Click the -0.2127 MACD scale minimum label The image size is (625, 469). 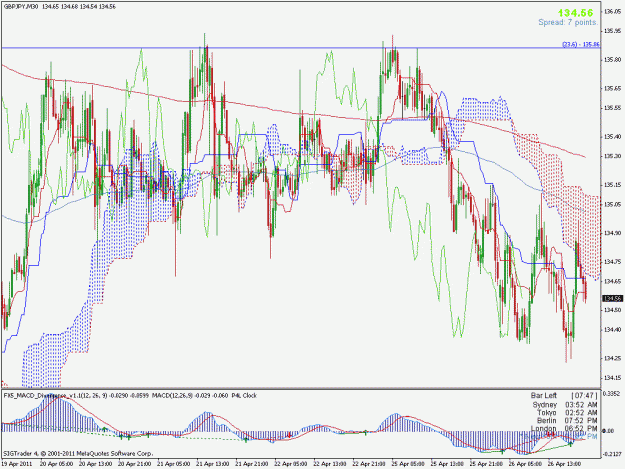point(612,454)
